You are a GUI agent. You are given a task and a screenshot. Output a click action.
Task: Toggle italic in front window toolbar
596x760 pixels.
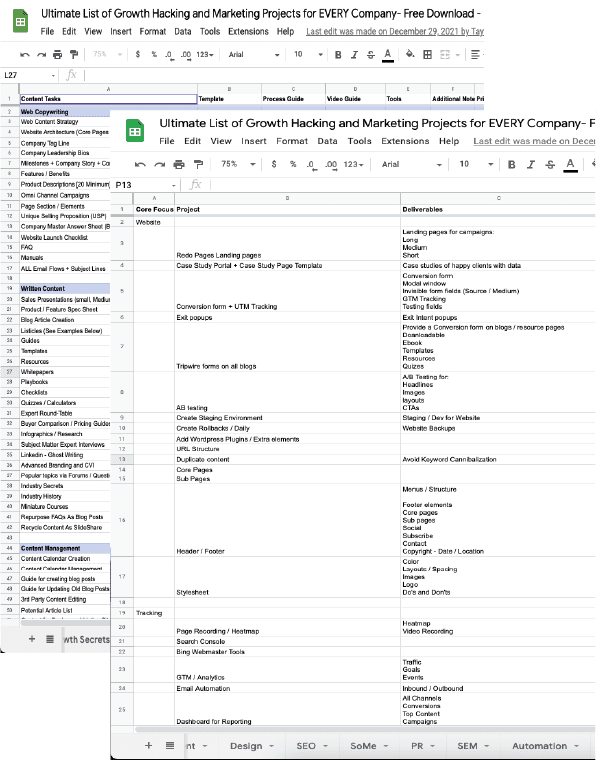coord(531,165)
